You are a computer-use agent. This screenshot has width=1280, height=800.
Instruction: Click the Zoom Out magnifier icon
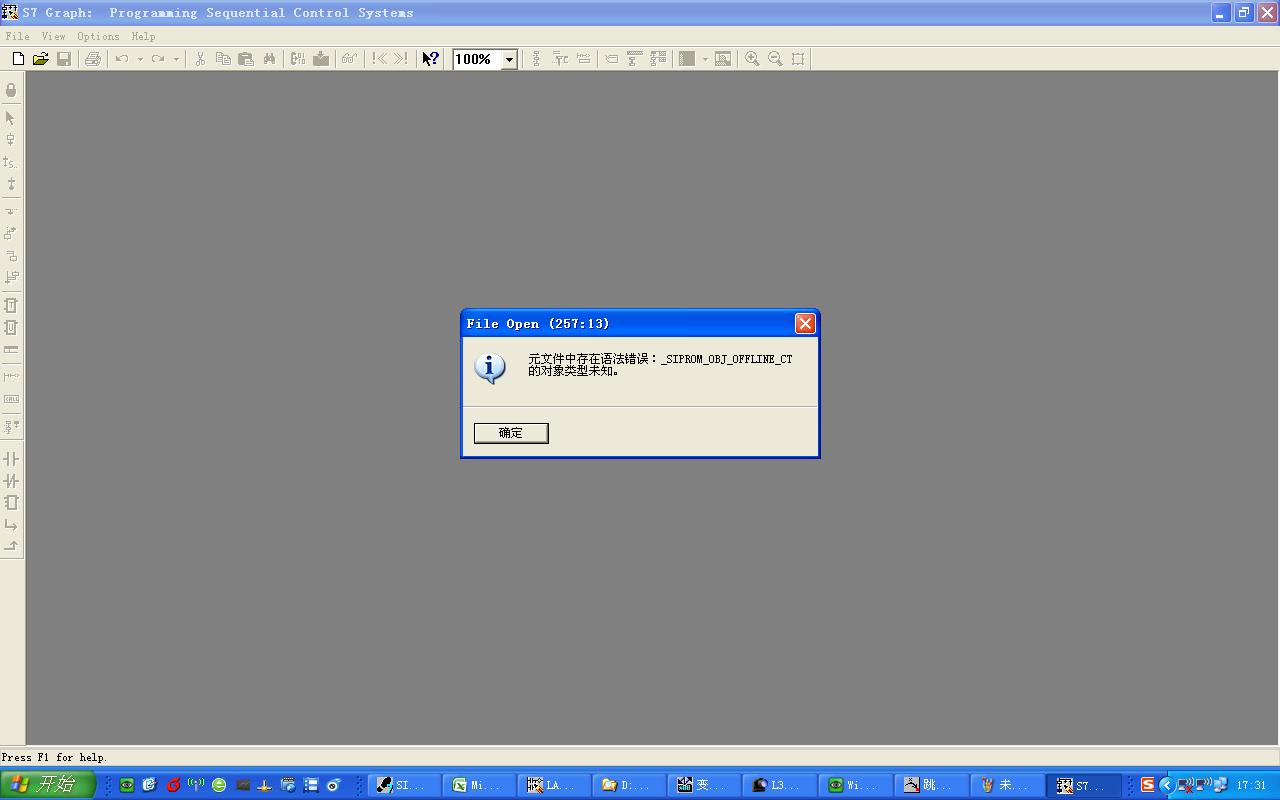tap(775, 59)
